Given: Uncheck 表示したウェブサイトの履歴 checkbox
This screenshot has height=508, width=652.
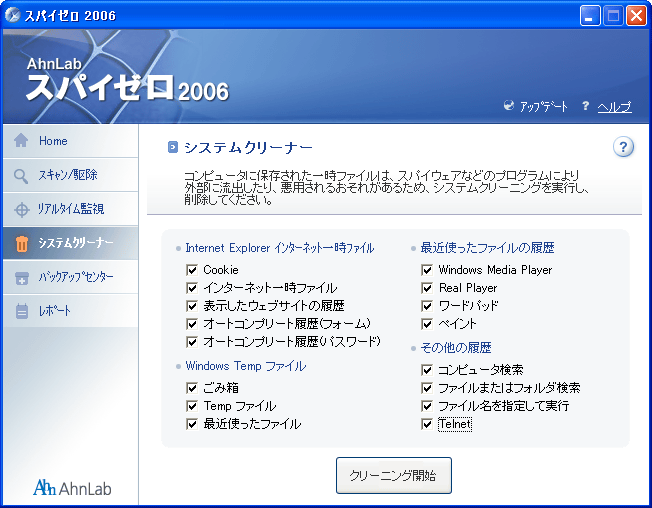Looking at the screenshot, I should point(192,306).
